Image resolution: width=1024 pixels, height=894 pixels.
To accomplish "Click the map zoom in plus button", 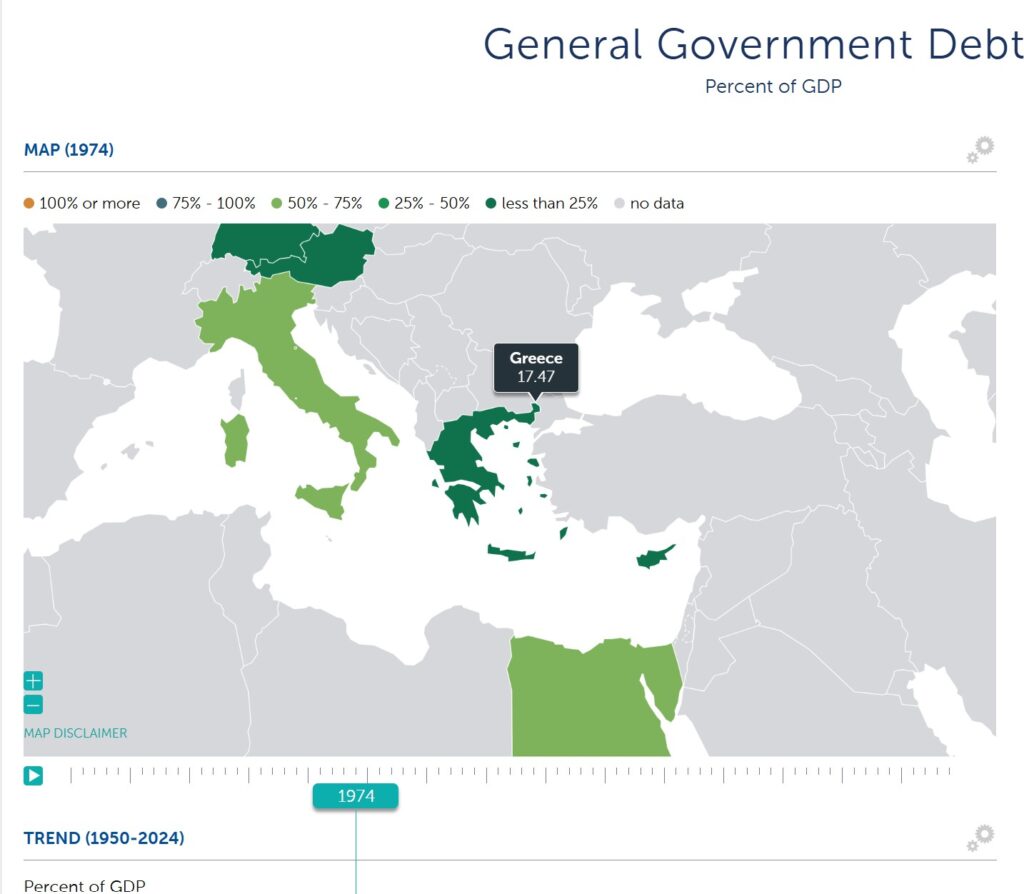I will pyautogui.click(x=33, y=681).
